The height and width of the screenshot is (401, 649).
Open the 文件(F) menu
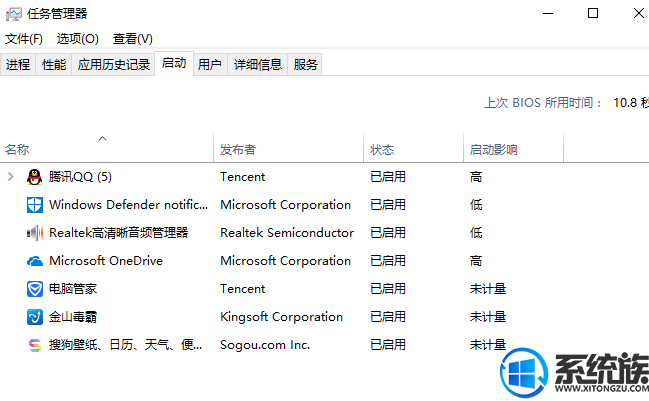click(24, 39)
